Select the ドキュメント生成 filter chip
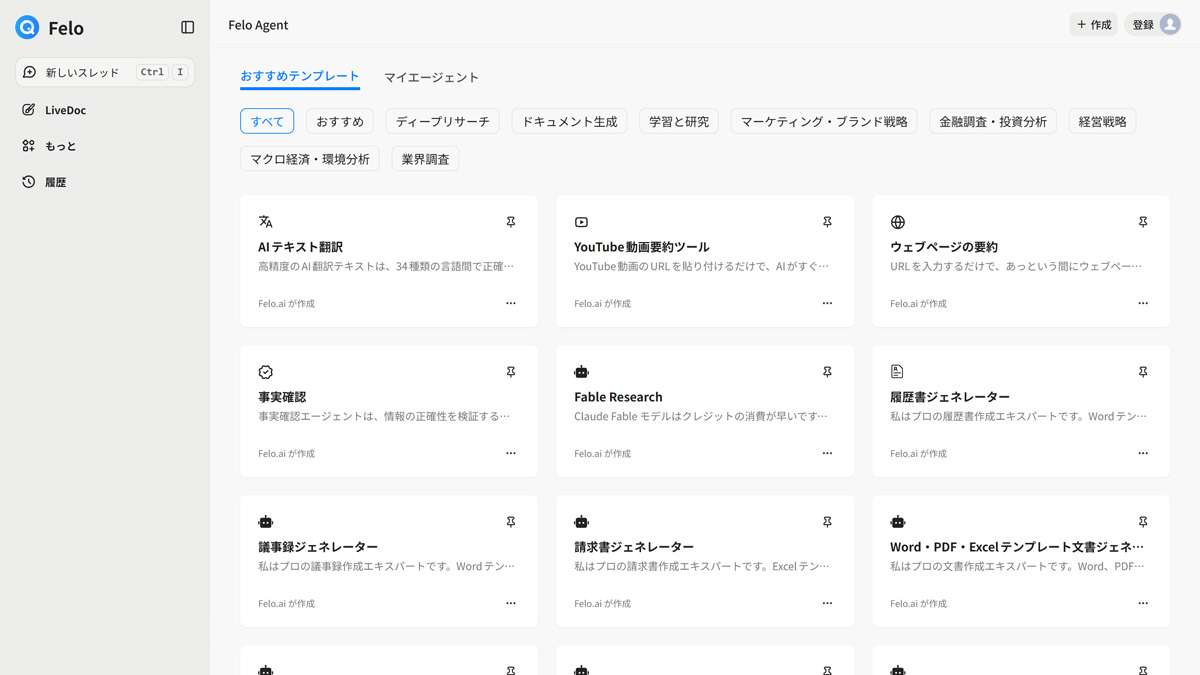 [570, 121]
